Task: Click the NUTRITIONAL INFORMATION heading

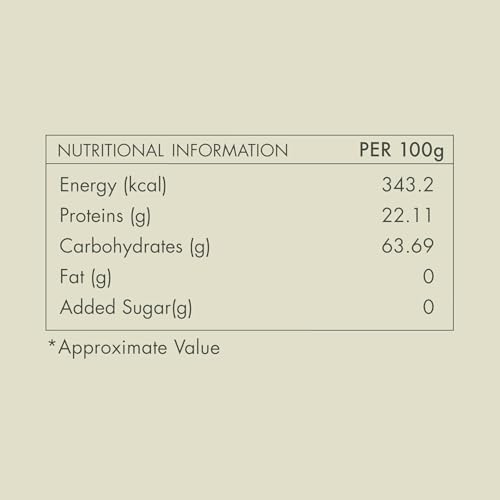Action: point(173,151)
